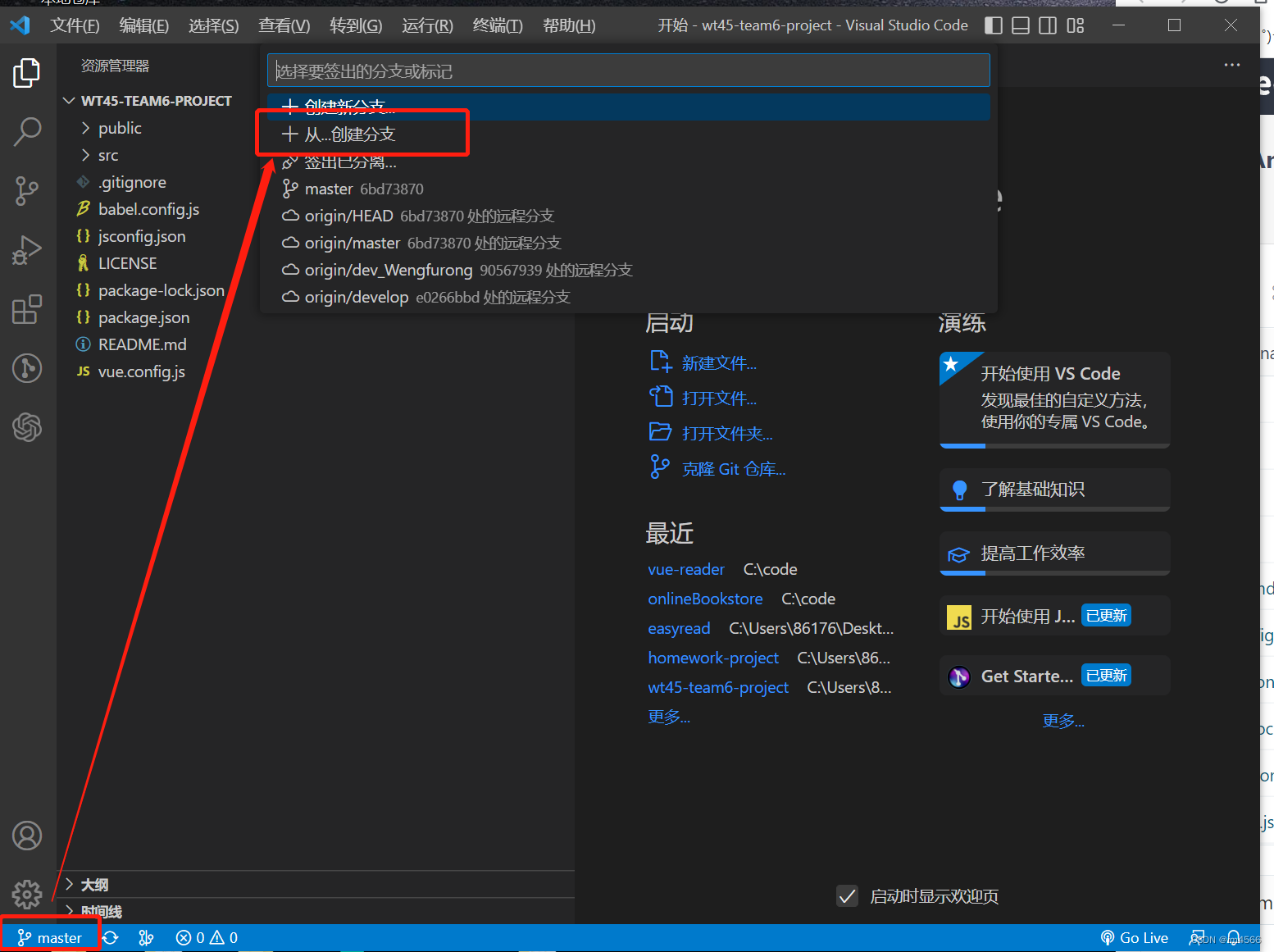The image size is (1274, 952).
Task: Open the Run and Debug view icon
Action: 27,250
